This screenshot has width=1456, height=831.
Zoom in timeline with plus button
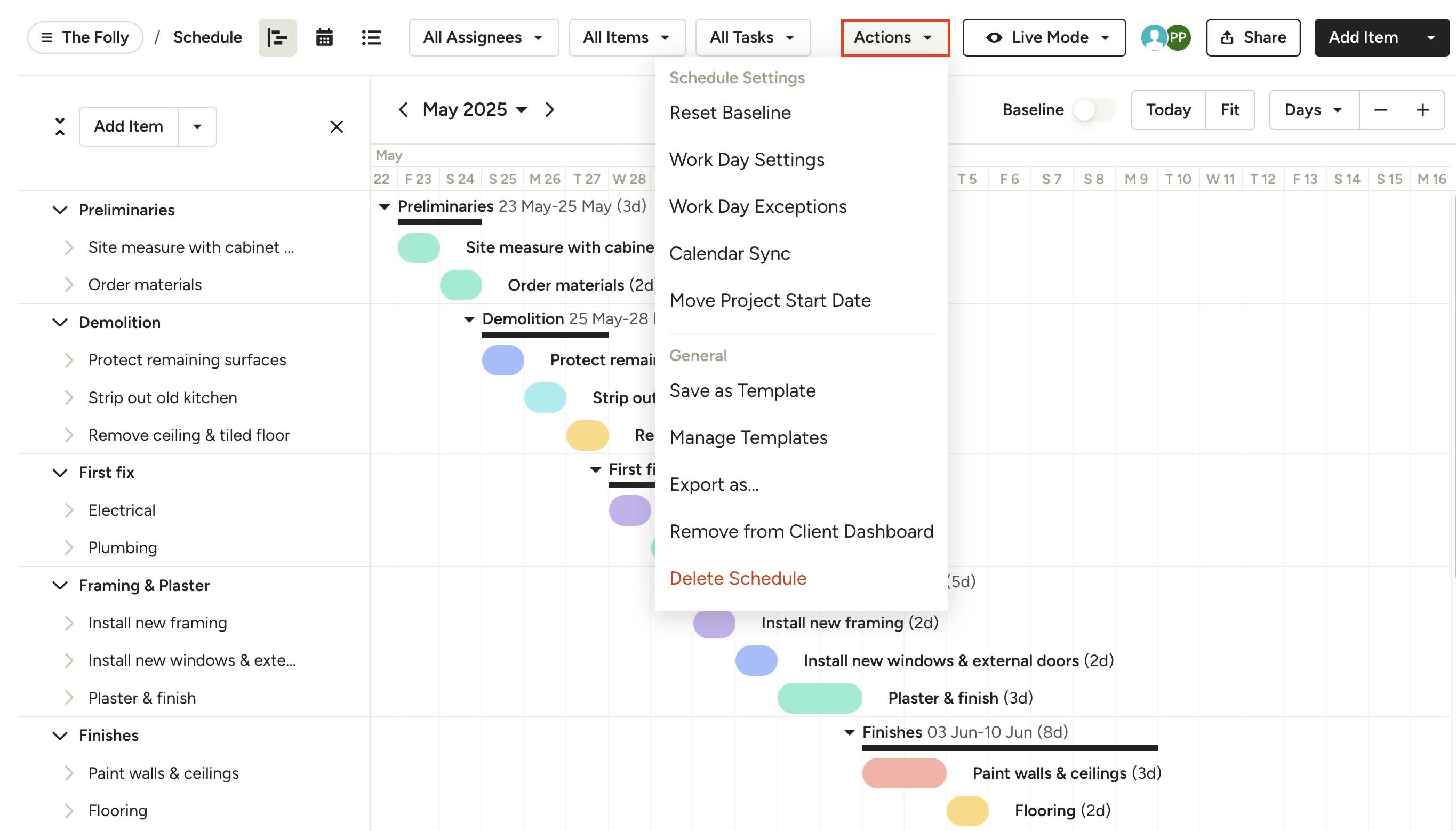tap(1423, 109)
